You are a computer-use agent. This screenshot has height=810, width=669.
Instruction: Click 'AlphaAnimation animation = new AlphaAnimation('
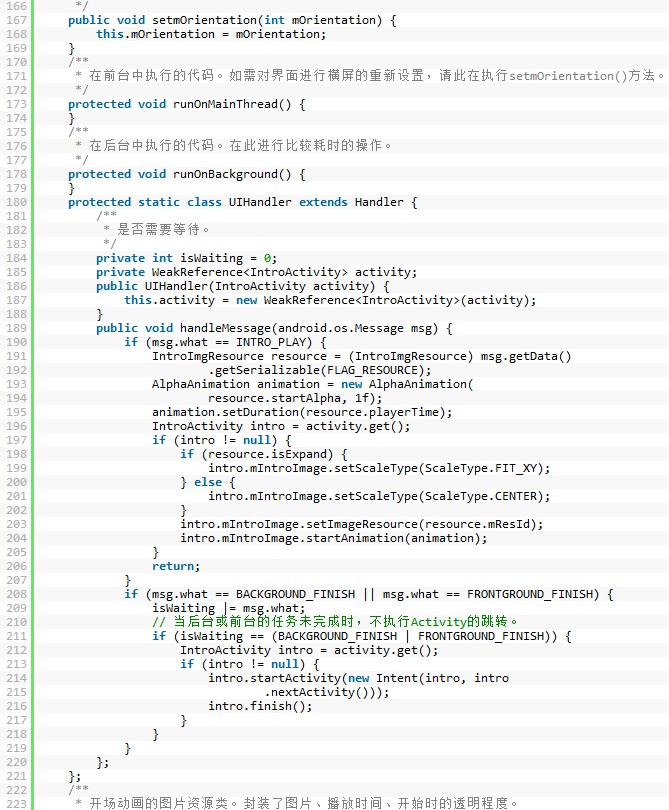pyautogui.click(x=312, y=384)
